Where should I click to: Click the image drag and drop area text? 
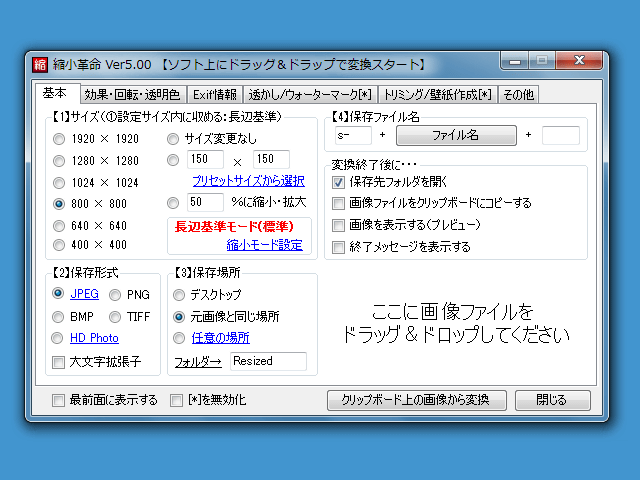(x=455, y=324)
